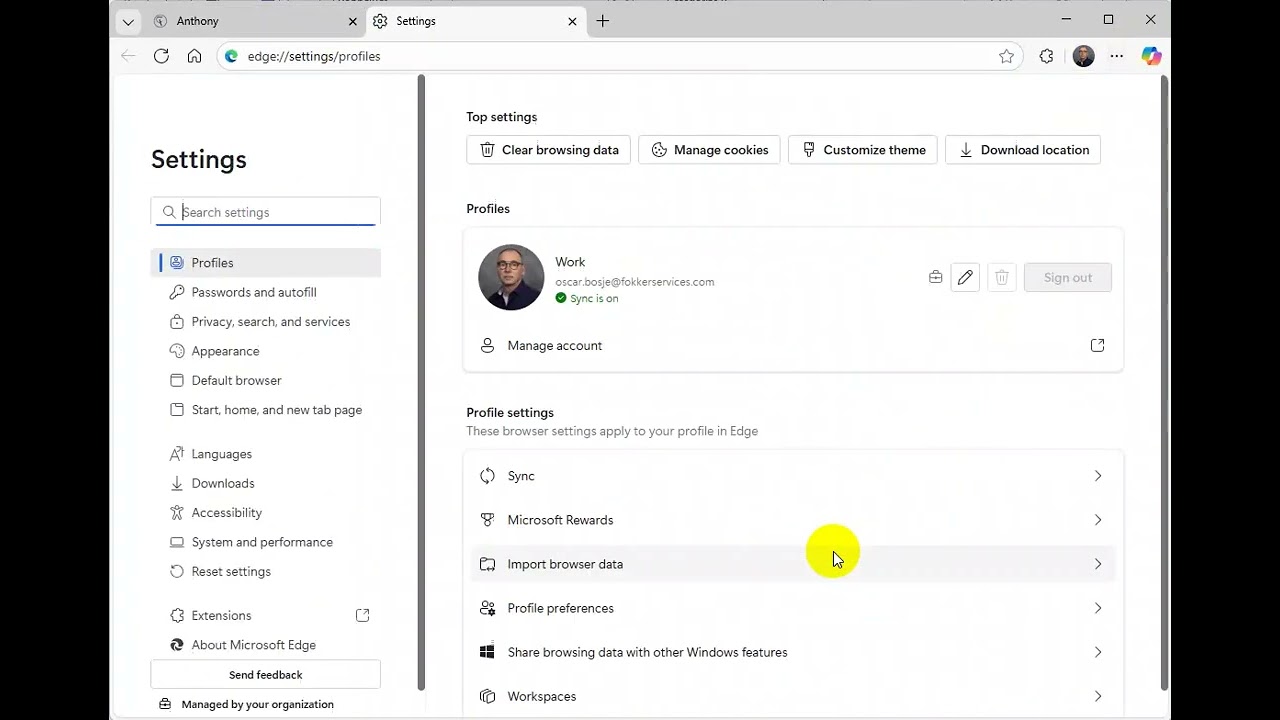Open the tab search dropdown arrow
The width and height of the screenshot is (1280, 720).
click(128, 21)
